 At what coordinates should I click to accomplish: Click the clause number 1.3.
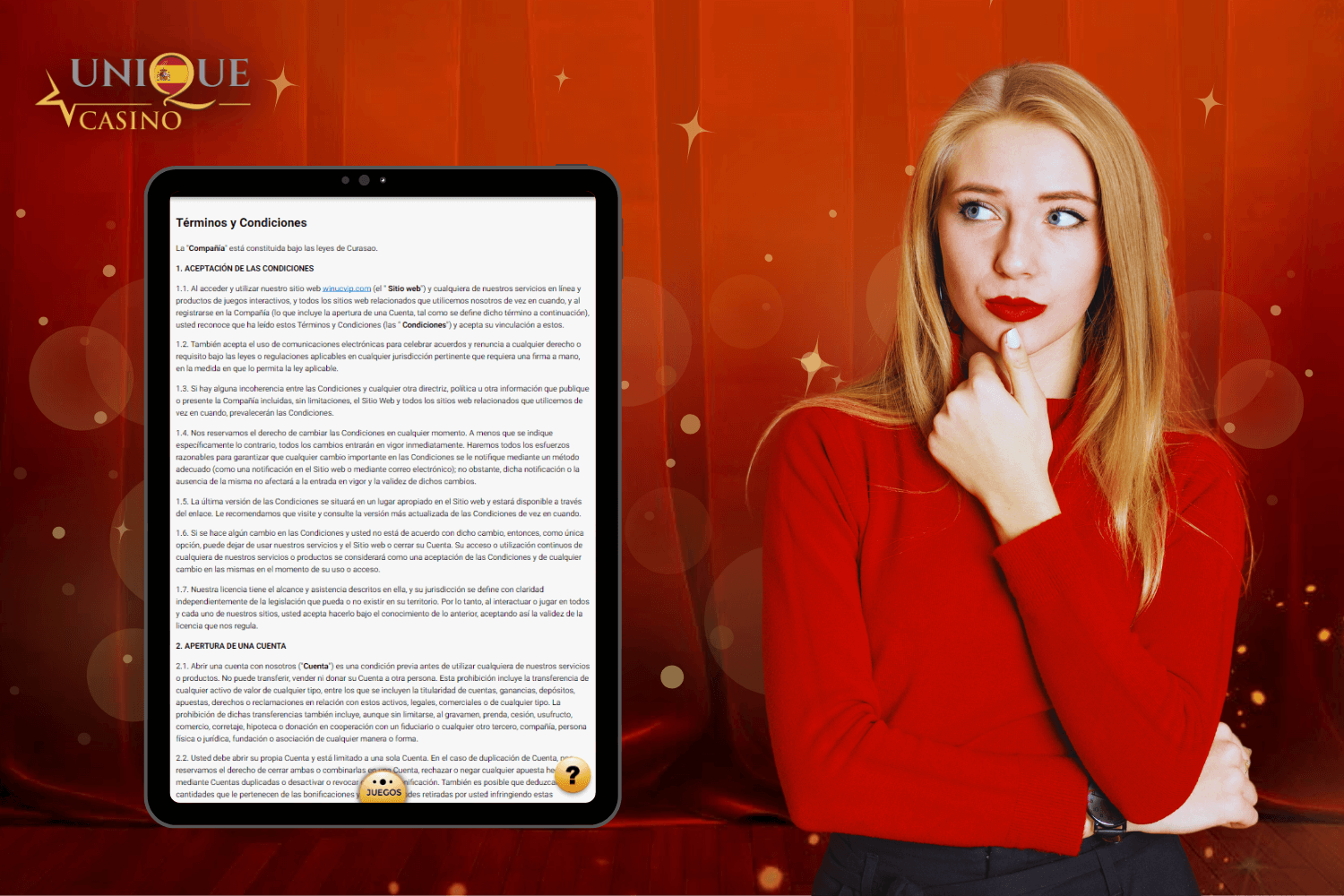[x=182, y=389]
